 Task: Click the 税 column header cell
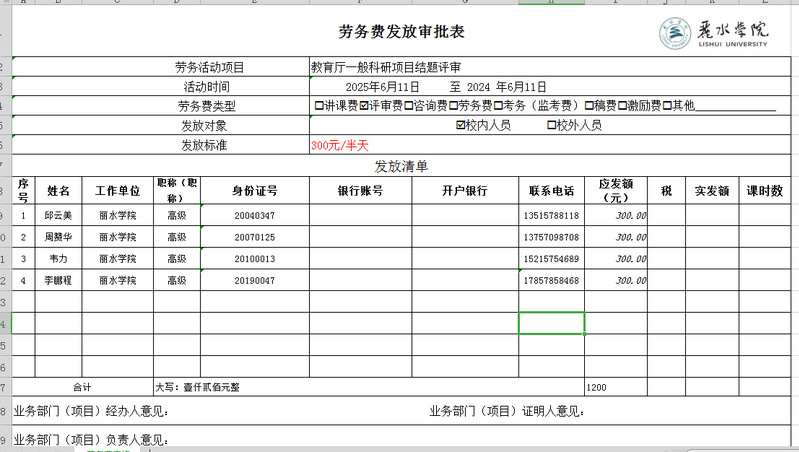tap(667, 191)
